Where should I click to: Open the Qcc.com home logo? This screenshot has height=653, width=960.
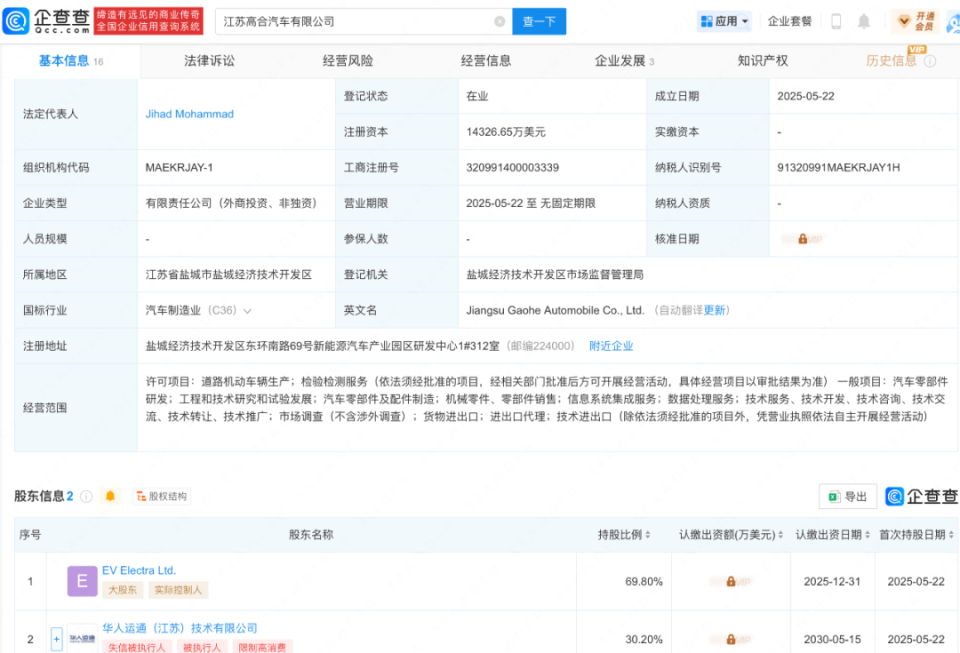[47, 21]
